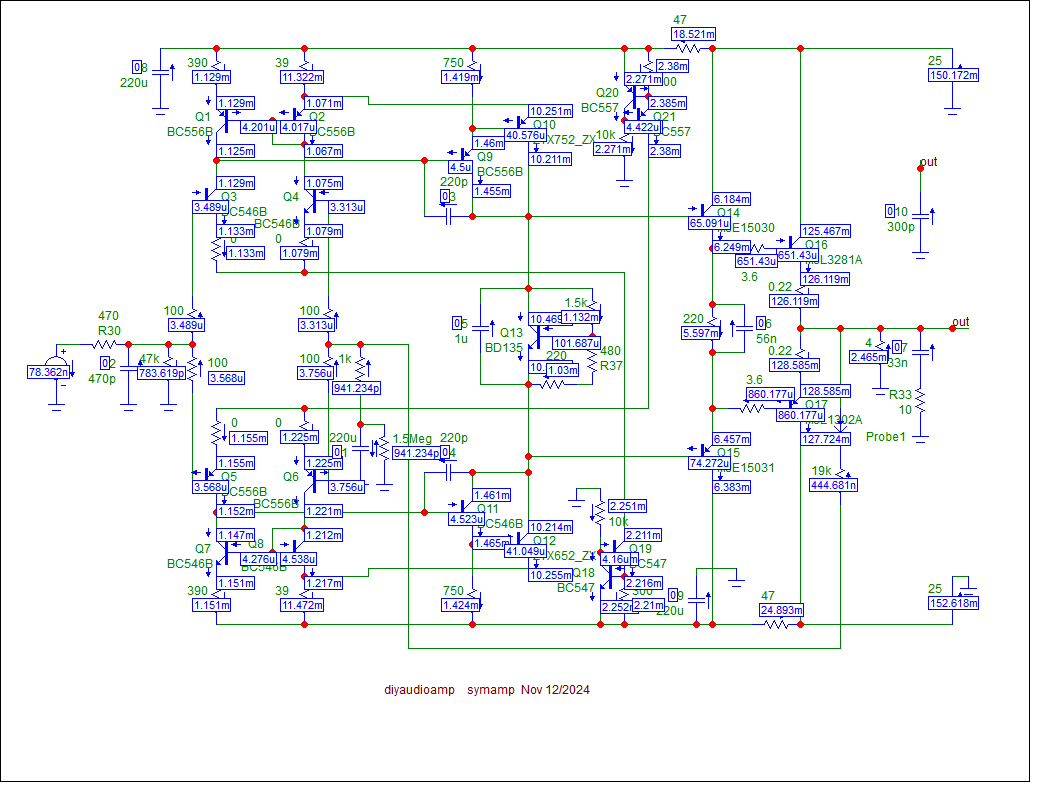1037x785 pixels.
Task: Select the top 47 ohm rail resistor
Action: click(x=688, y=48)
